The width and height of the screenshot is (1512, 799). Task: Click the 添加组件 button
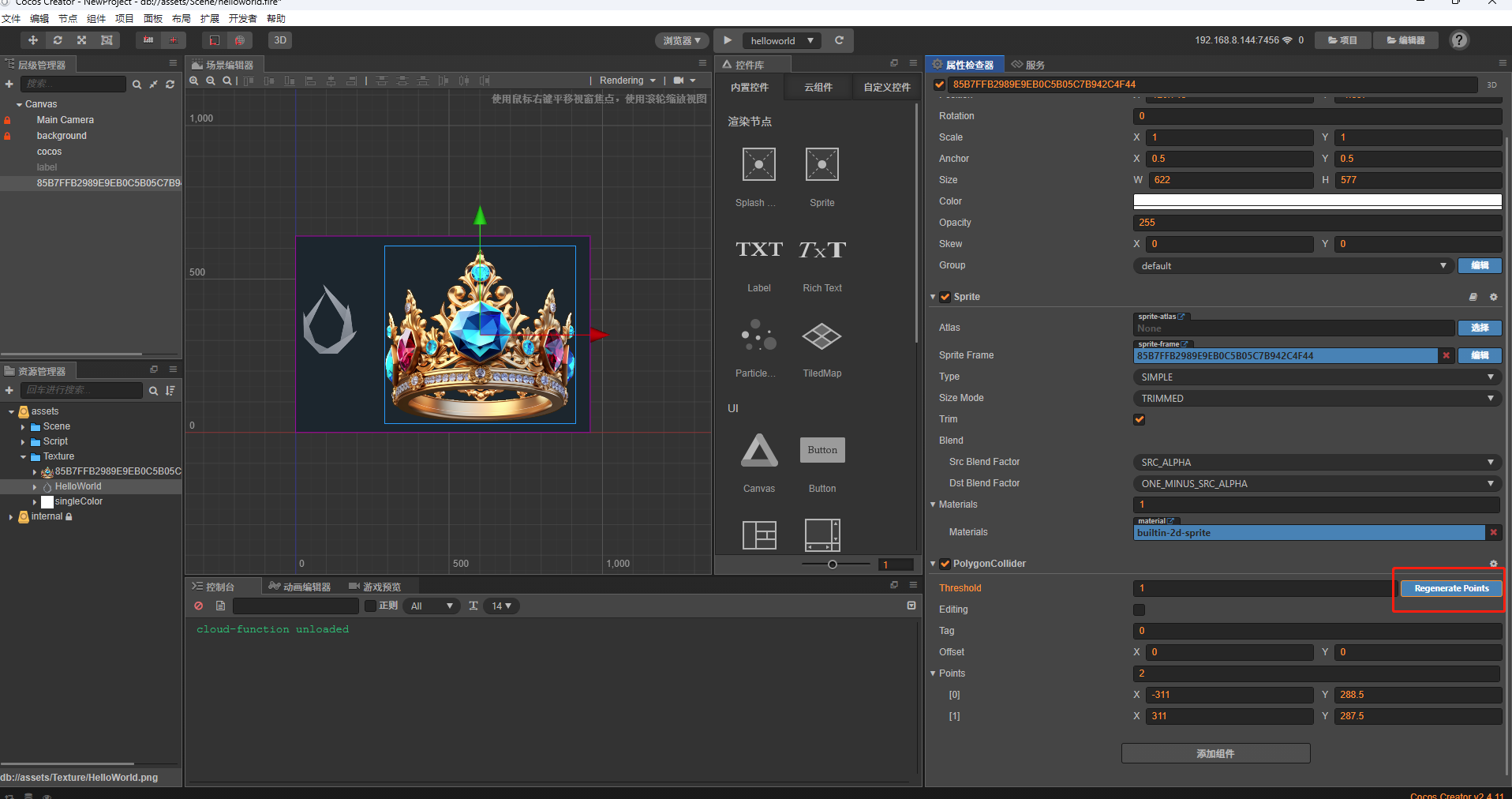pos(1215,754)
